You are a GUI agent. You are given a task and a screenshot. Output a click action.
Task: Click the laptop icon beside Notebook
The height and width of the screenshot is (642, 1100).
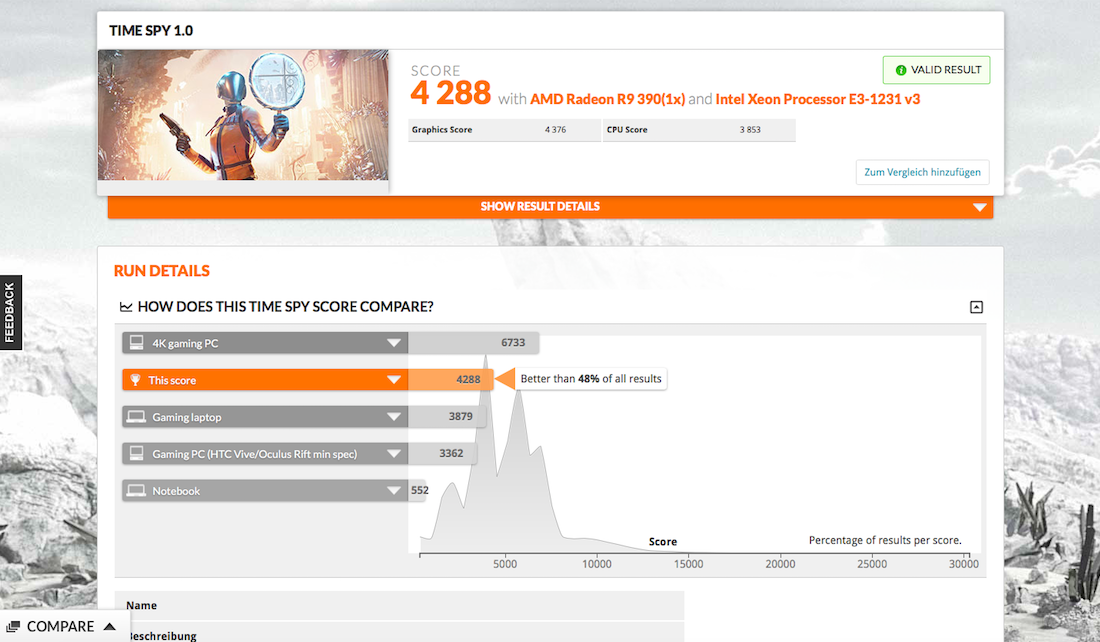click(x=136, y=490)
